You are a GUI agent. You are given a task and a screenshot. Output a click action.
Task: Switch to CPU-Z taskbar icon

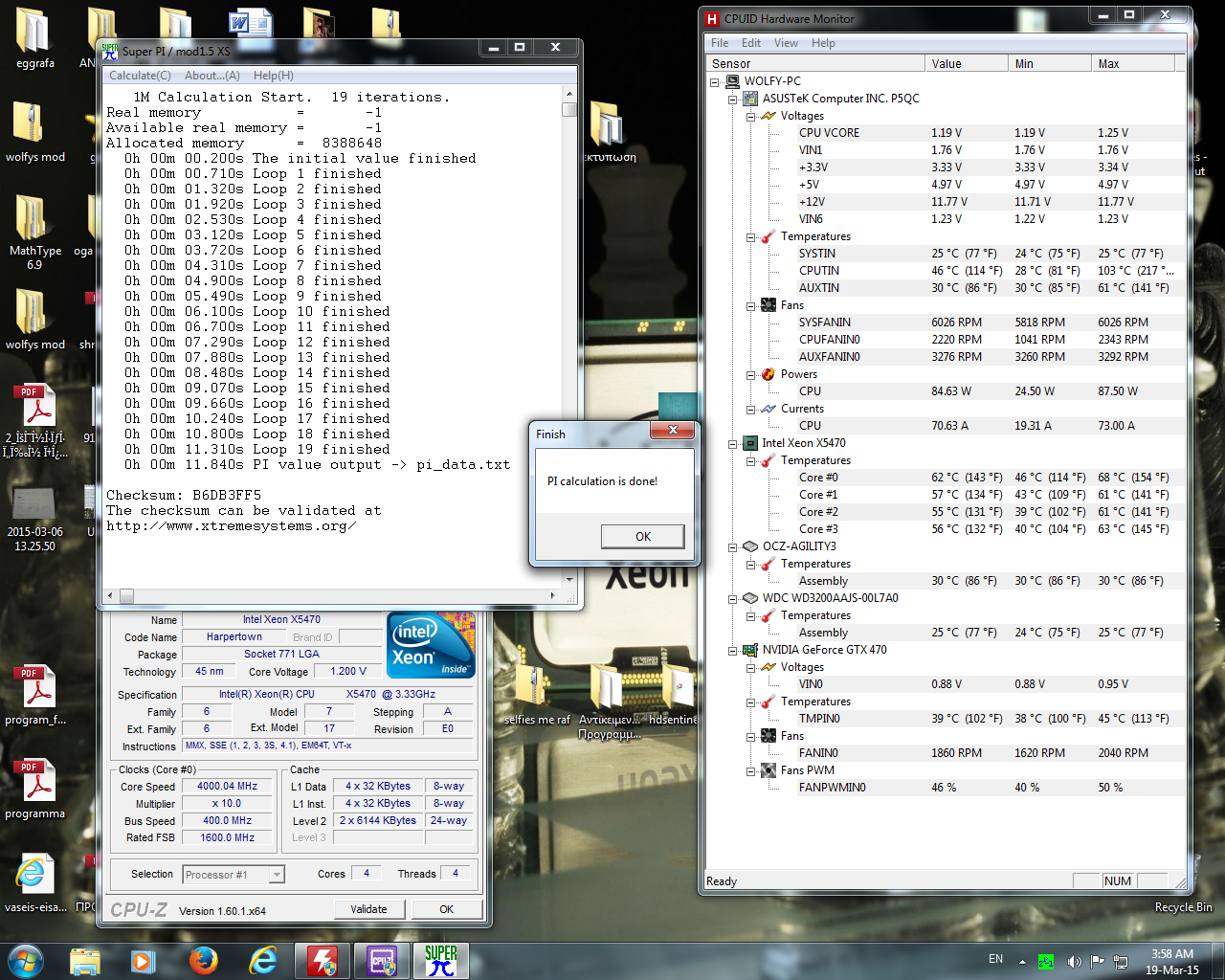(382, 961)
